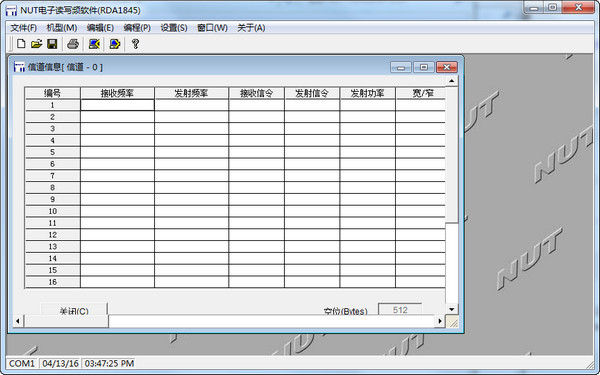Click the 发射频率 column header

(x=191, y=93)
